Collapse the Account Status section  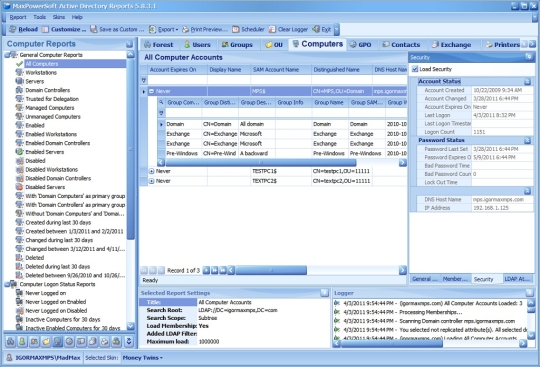pos(527,82)
